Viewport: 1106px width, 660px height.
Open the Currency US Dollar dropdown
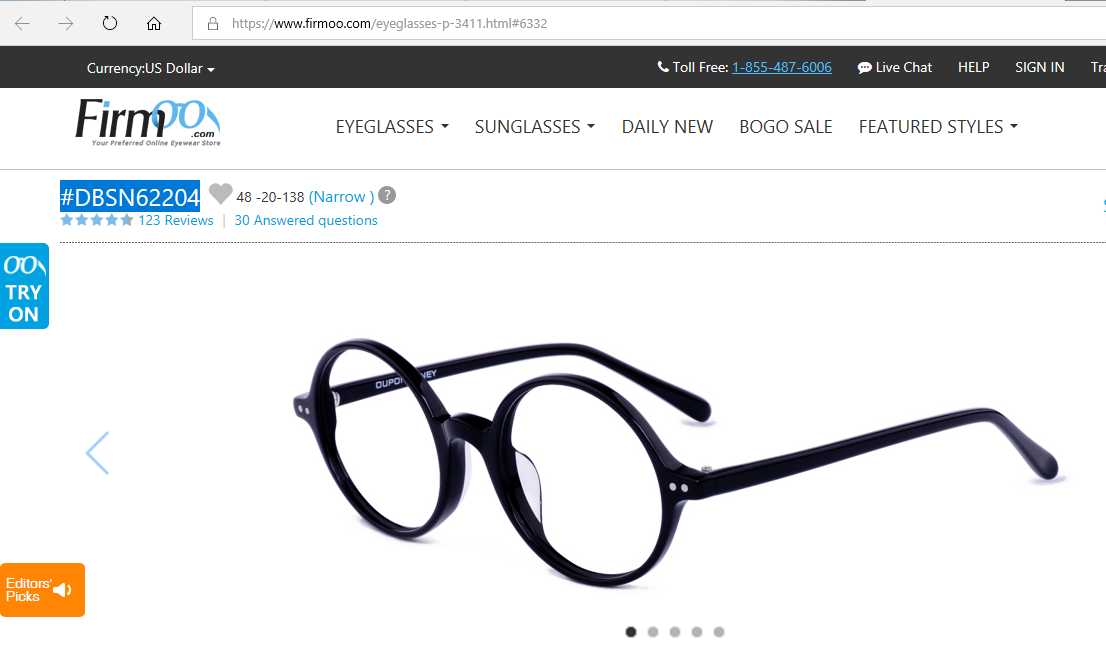[x=150, y=68]
